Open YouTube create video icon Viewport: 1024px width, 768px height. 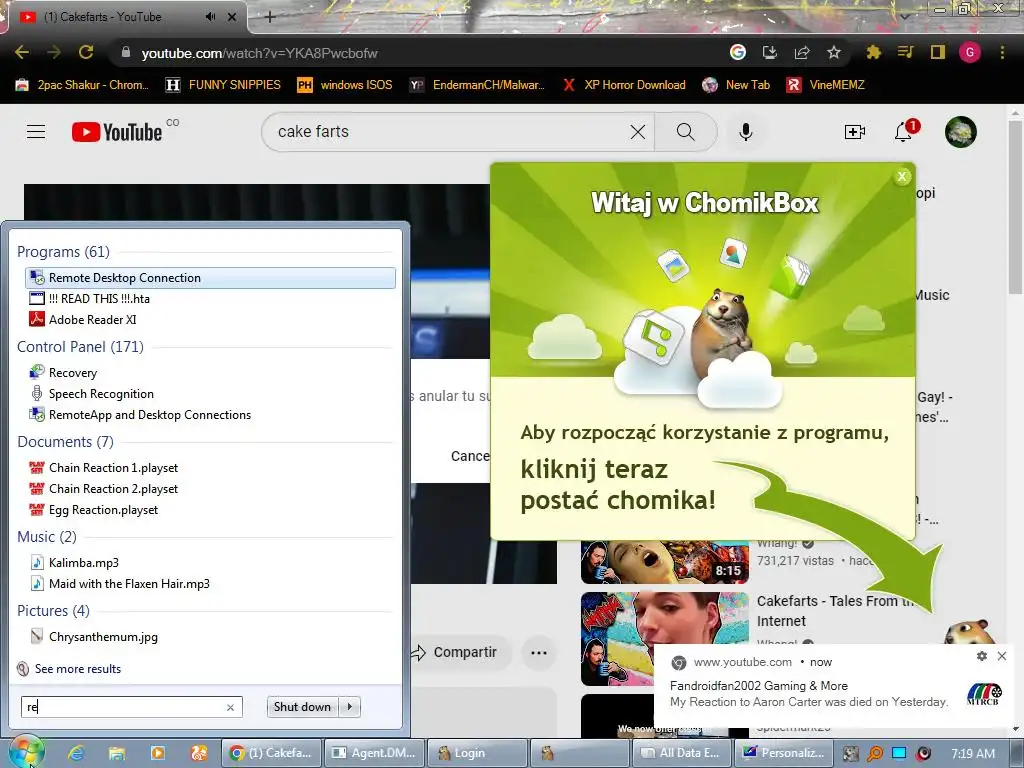[854, 132]
